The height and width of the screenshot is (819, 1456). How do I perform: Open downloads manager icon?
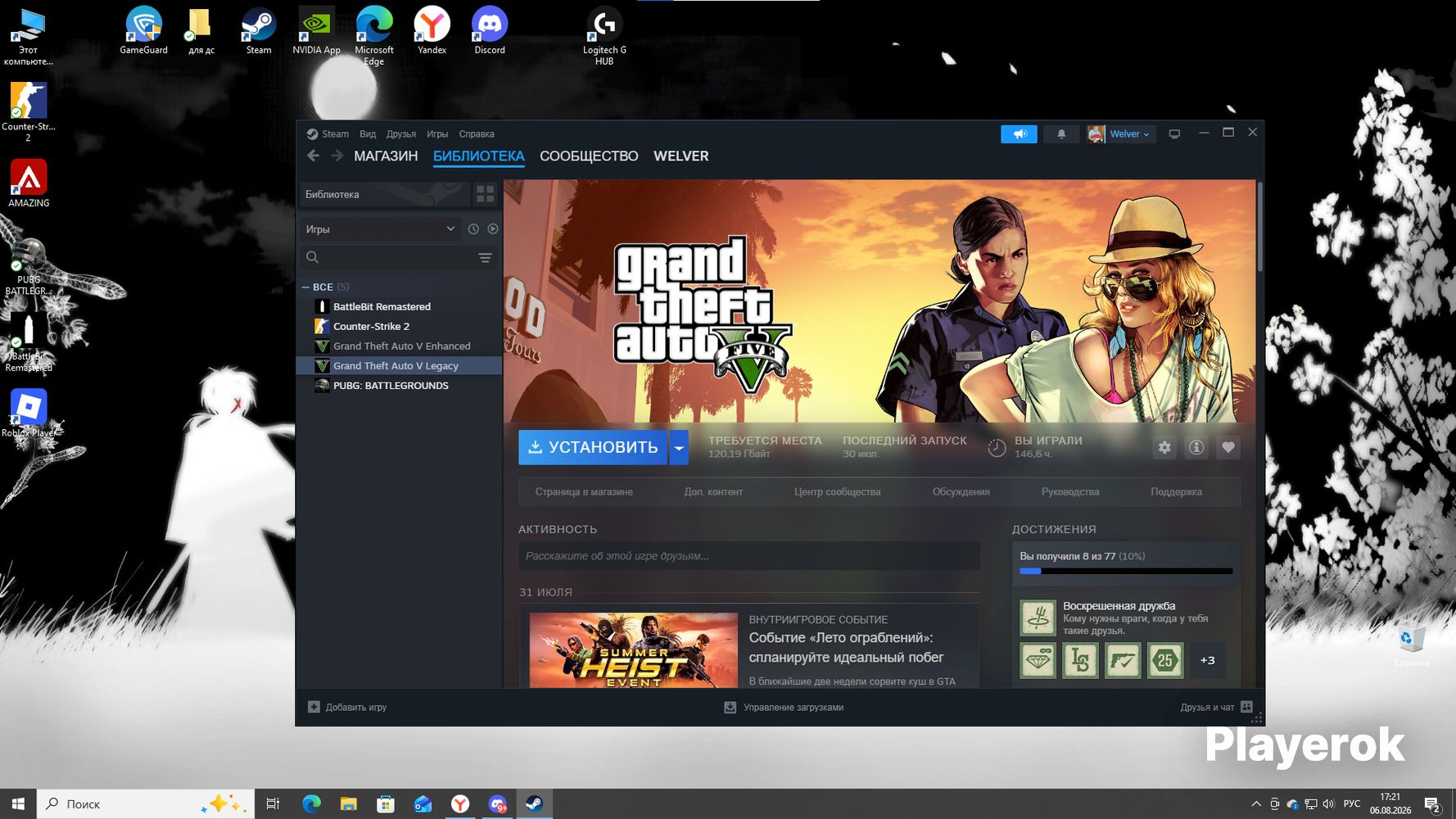point(730,707)
